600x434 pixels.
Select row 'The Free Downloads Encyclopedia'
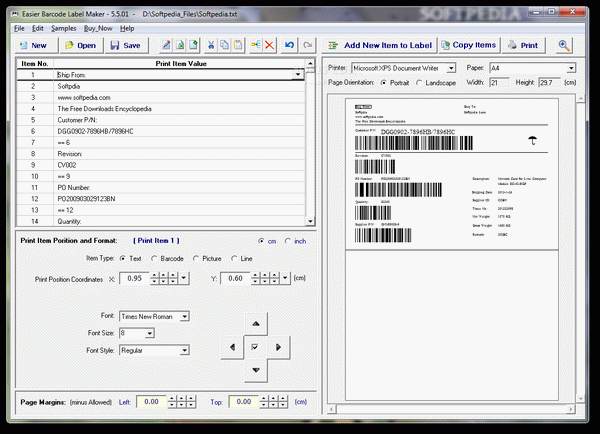pyautogui.click(x=161, y=109)
